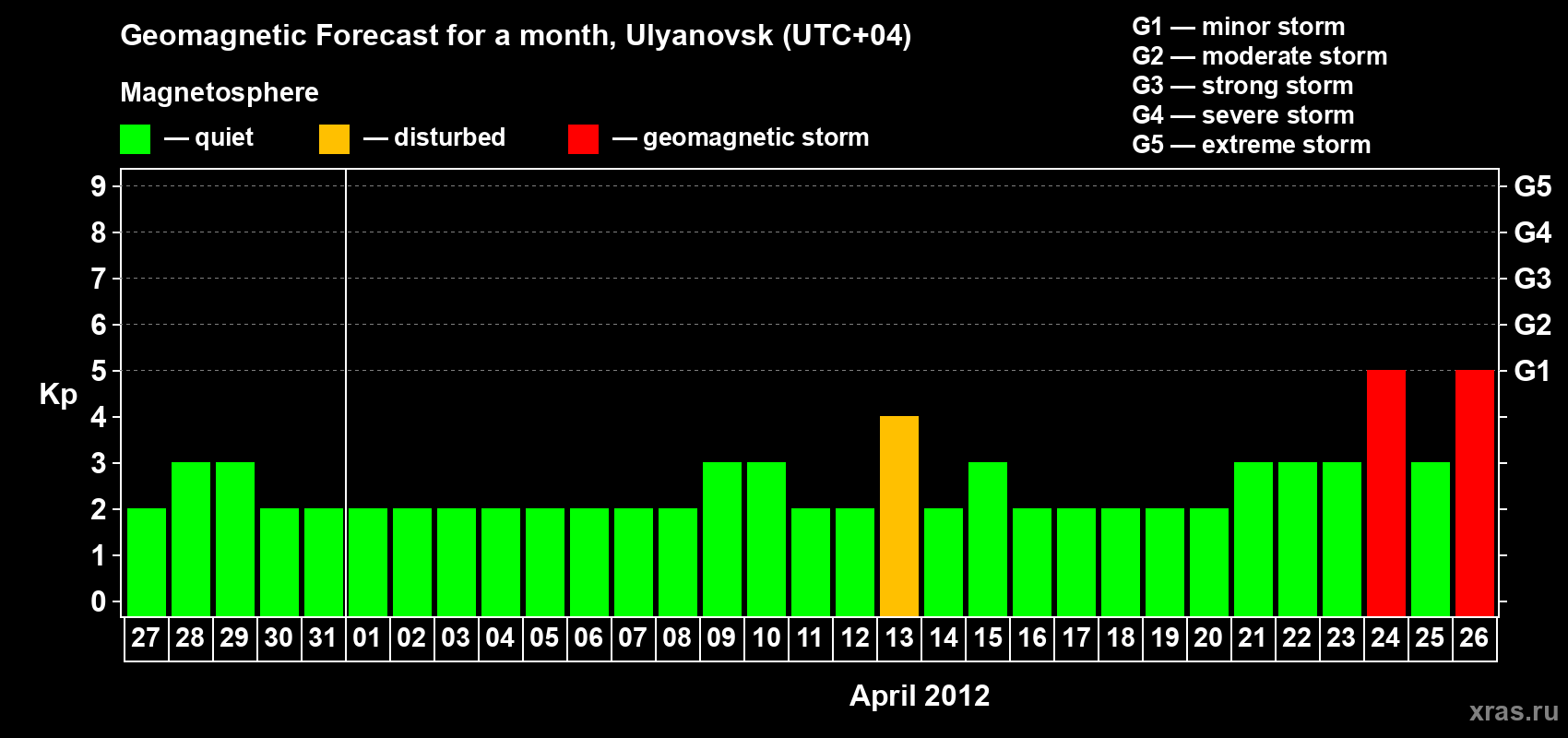Click the April 2012 month label
The height and width of the screenshot is (738, 1568).
(x=920, y=696)
